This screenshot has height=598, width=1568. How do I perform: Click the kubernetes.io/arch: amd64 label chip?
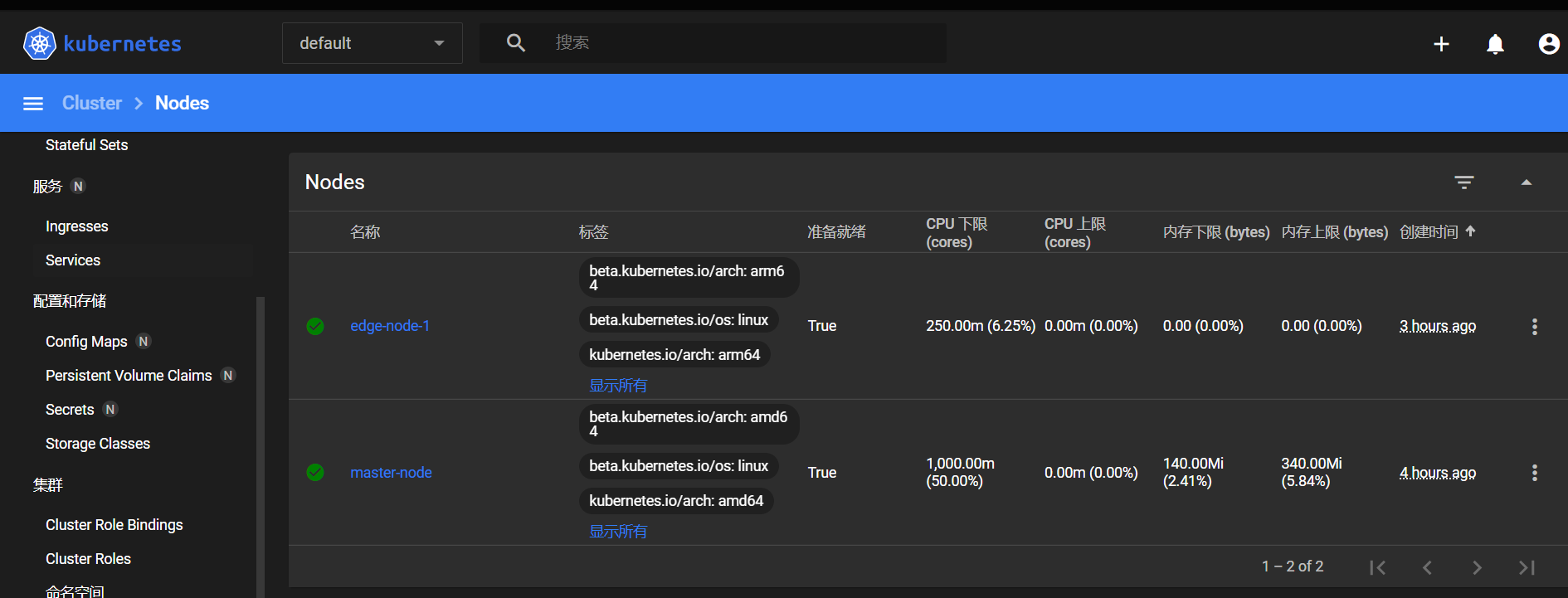click(x=676, y=501)
